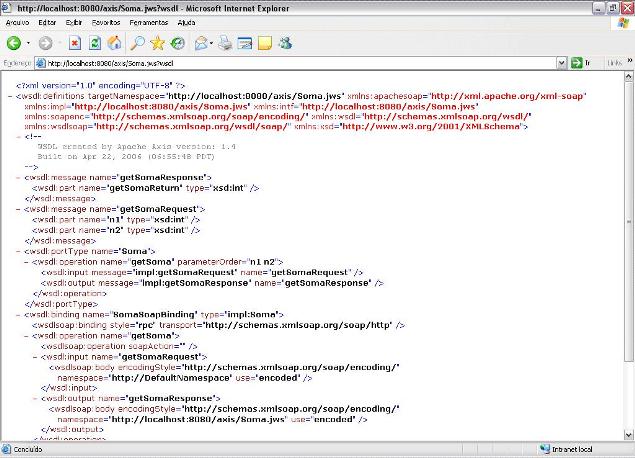Open the Ferramentas menu

coord(149,21)
